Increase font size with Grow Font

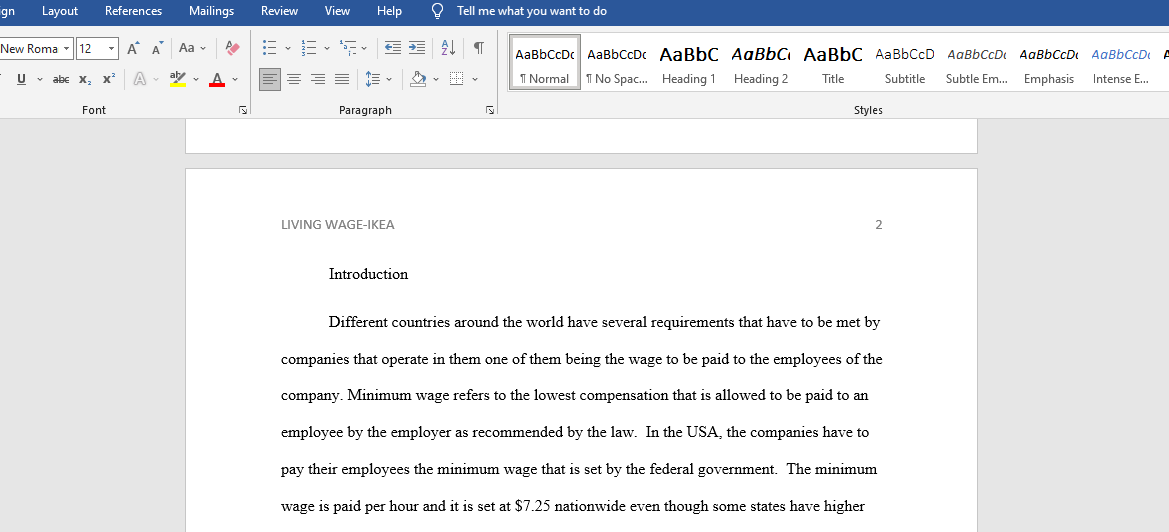[x=133, y=48]
